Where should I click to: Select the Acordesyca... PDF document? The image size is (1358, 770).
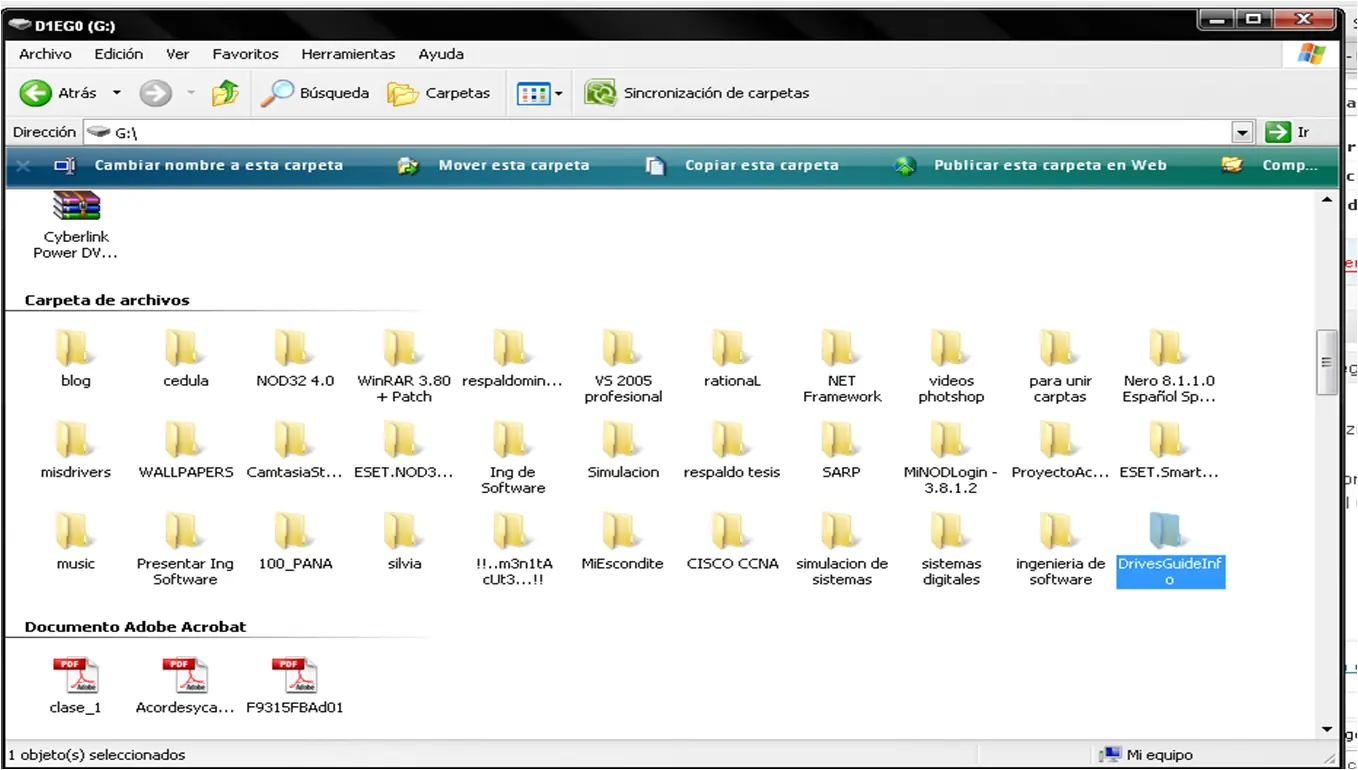tap(186, 685)
